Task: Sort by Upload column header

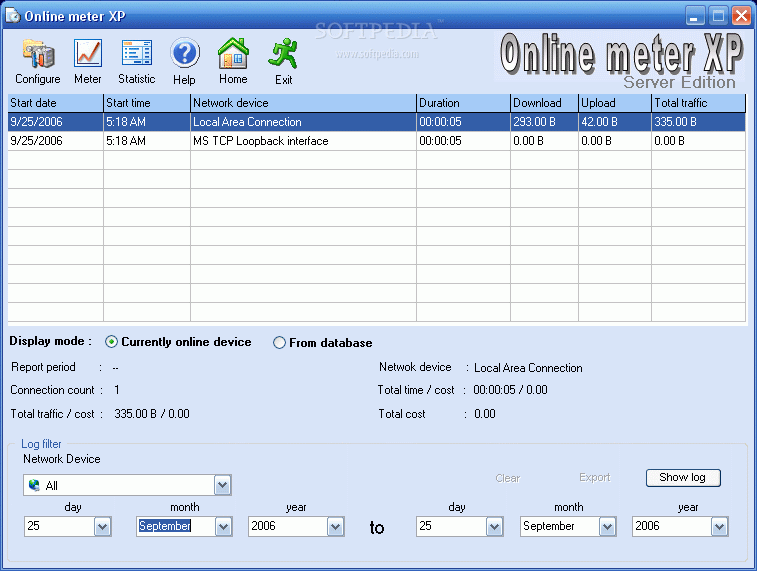Action: click(x=615, y=103)
